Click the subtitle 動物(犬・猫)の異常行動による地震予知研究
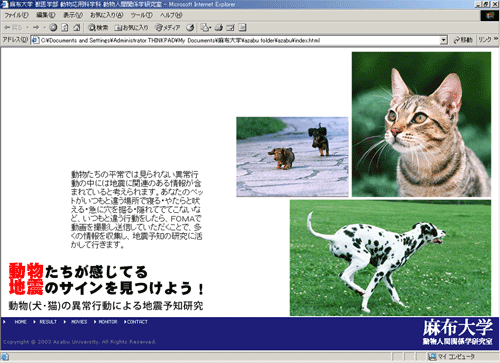Screen dimensions: 500x363 (x=106, y=306)
